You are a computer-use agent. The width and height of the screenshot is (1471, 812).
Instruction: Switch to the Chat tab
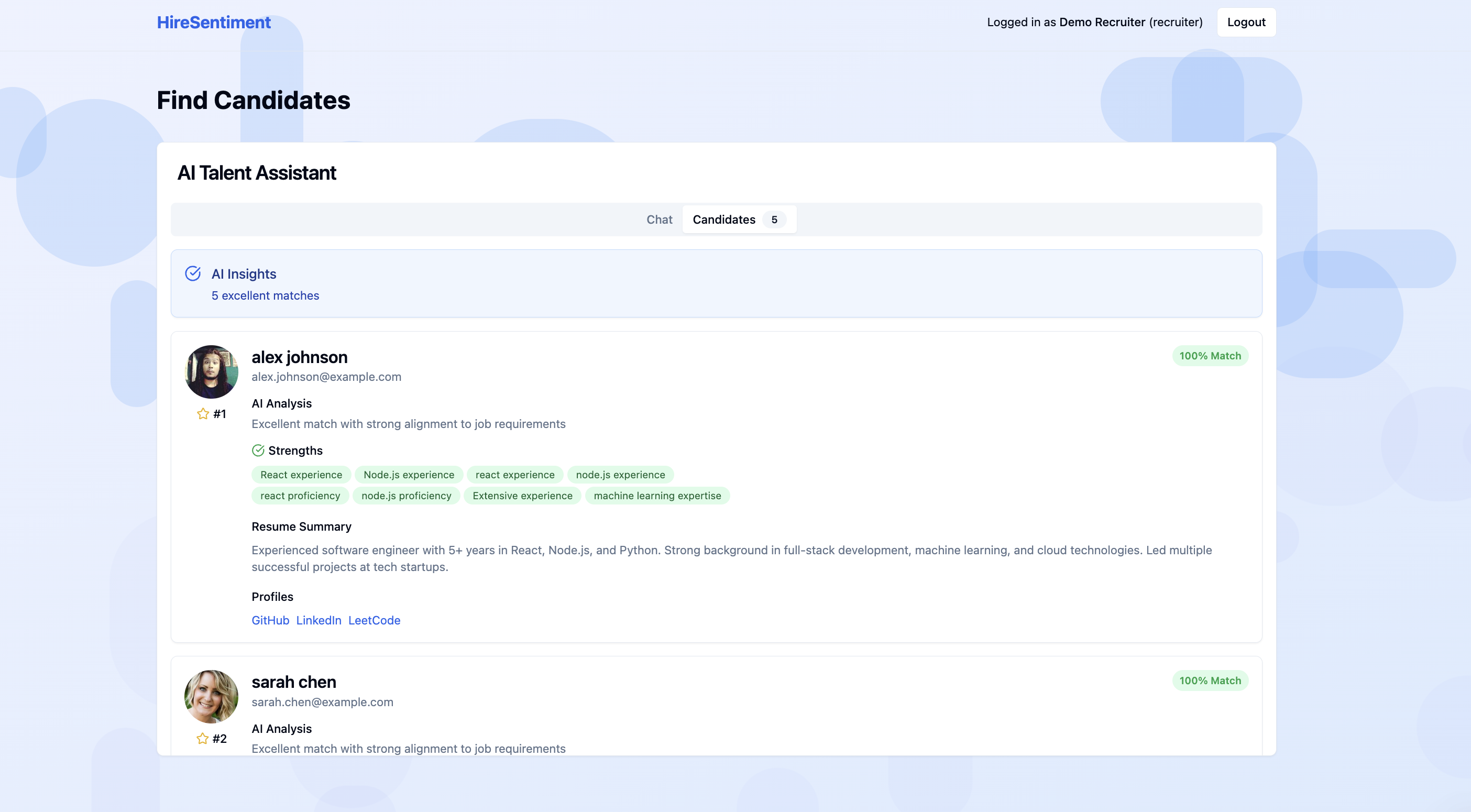click(659, 220)
